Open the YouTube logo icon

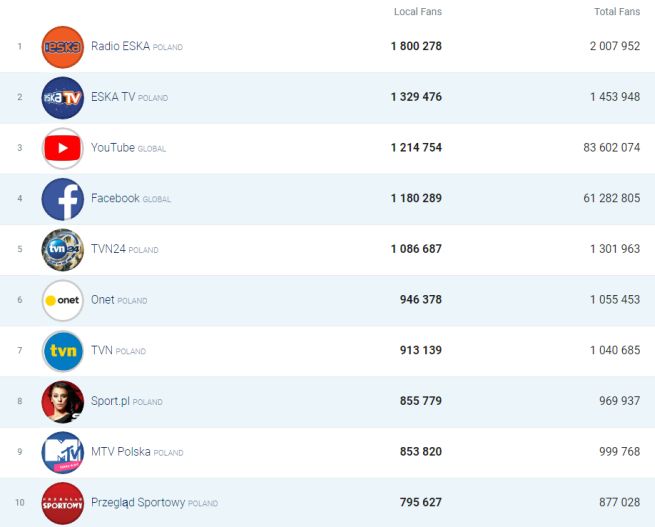click(62, 148)
